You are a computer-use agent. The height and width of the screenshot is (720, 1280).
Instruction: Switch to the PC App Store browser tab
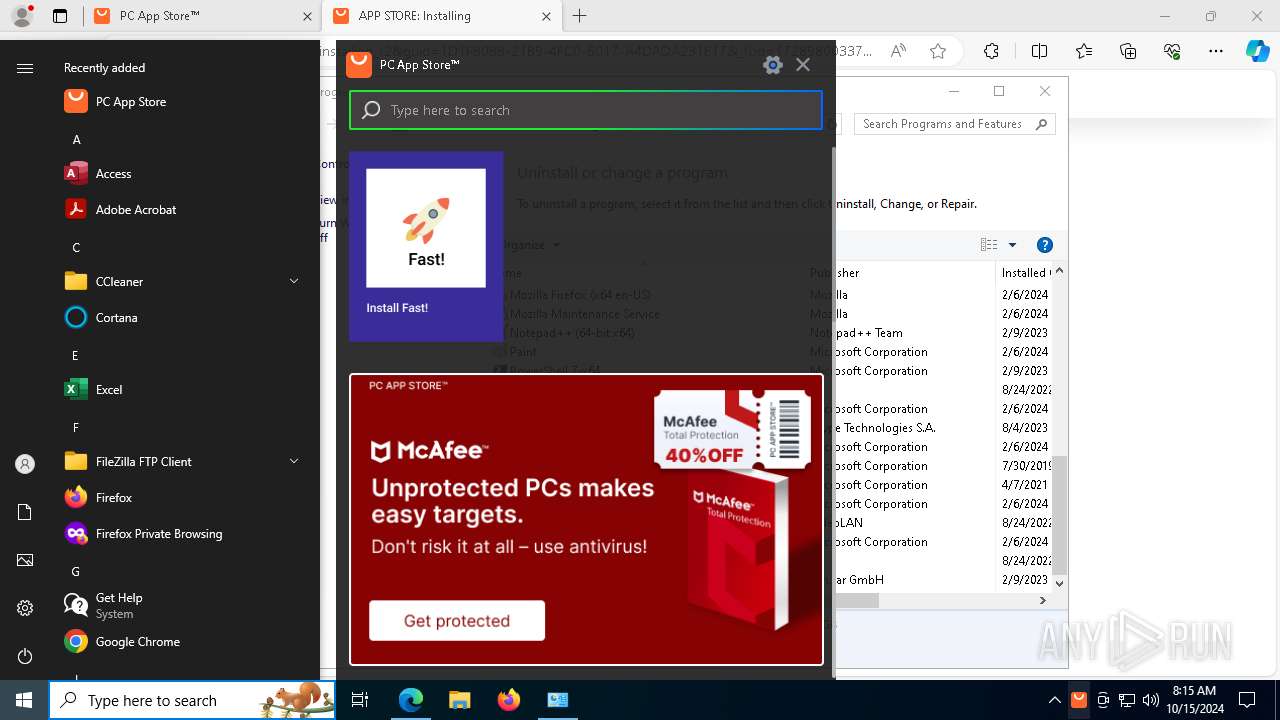(200, 16)
